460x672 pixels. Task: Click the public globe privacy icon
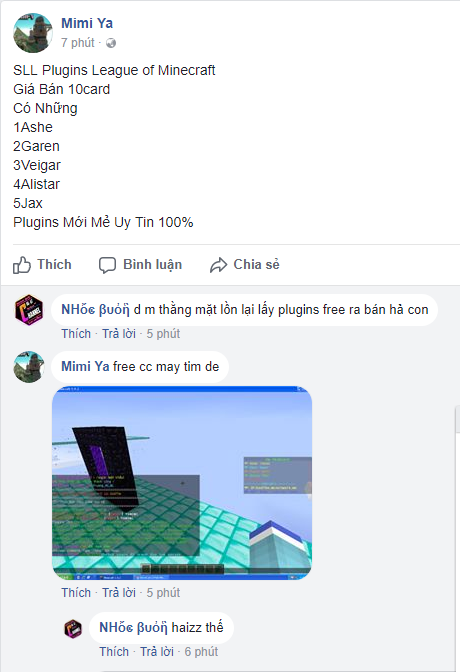click(x=111, y=43)
